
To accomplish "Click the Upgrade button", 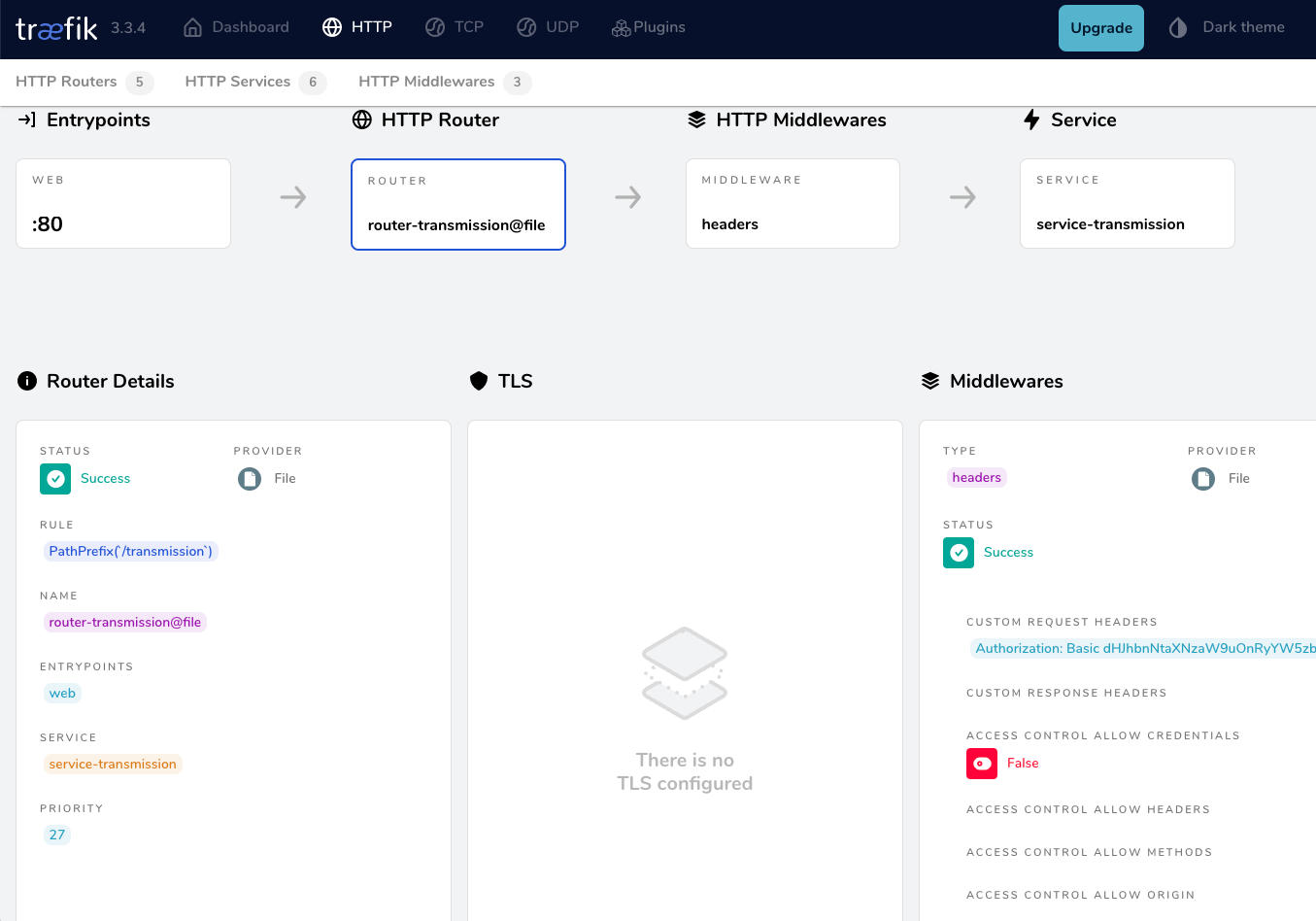I will (1100, 28).
